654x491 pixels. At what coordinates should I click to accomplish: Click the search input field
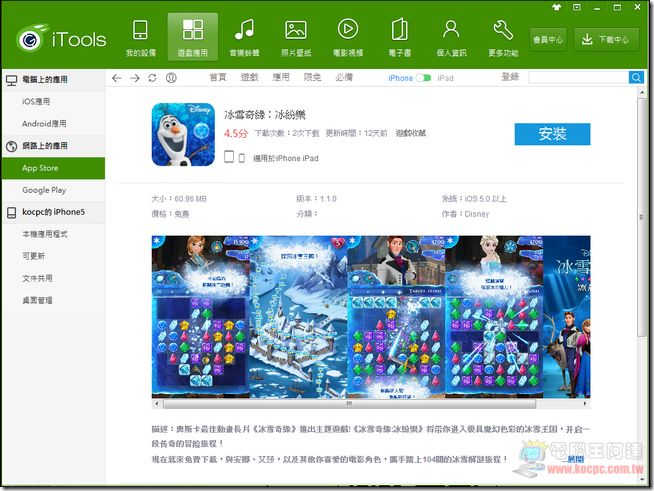point(579,78)
